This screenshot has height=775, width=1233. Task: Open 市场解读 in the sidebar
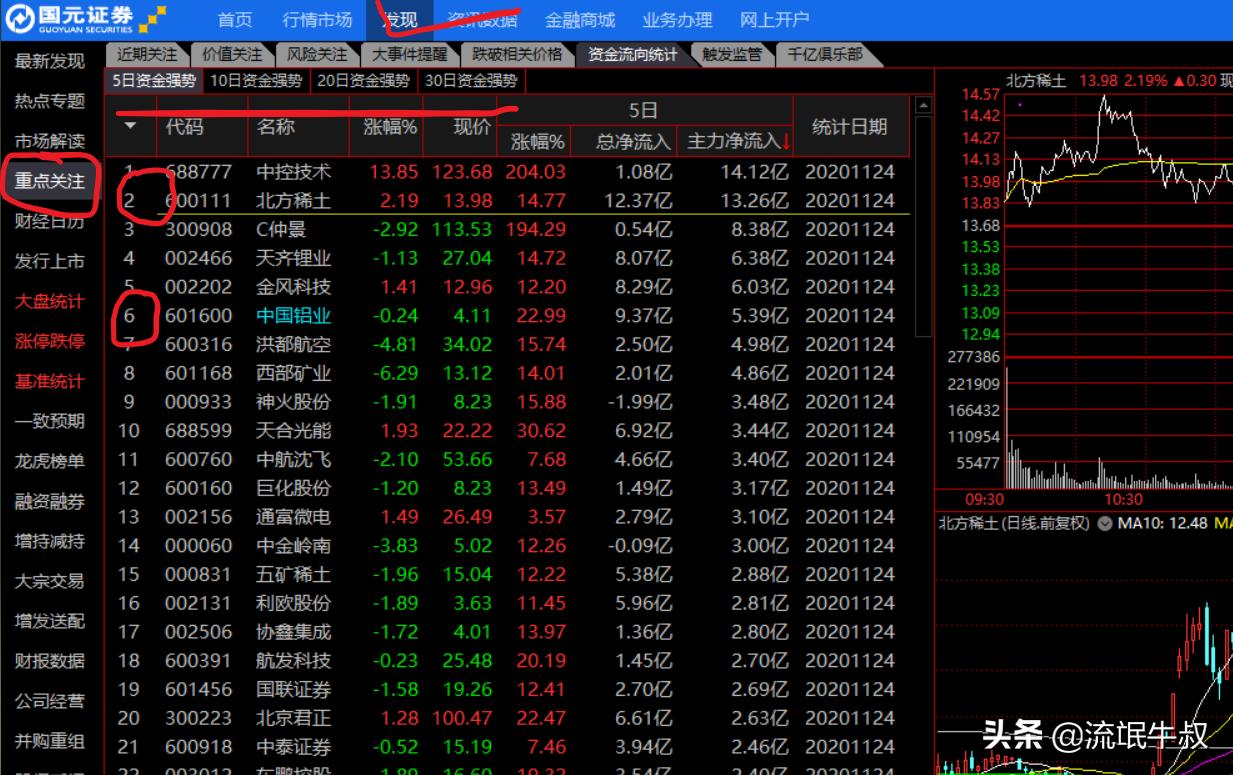click(x=50, y=141)
